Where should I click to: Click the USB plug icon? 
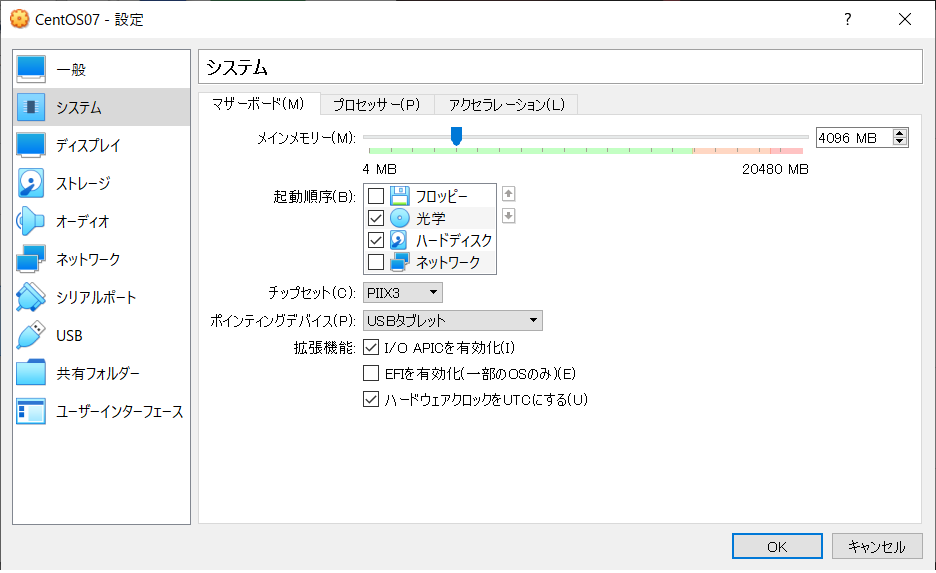click(x=31, y=335)
